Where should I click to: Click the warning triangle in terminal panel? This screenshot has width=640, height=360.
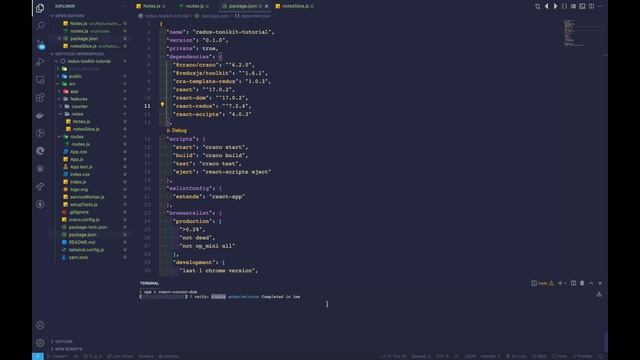coord(599,294)
